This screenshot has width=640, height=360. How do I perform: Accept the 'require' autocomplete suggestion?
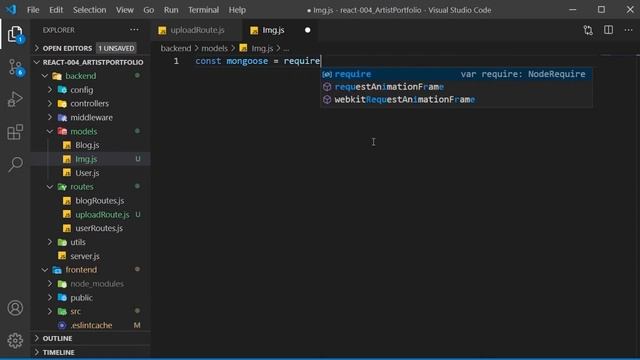(x=456, y=74)
